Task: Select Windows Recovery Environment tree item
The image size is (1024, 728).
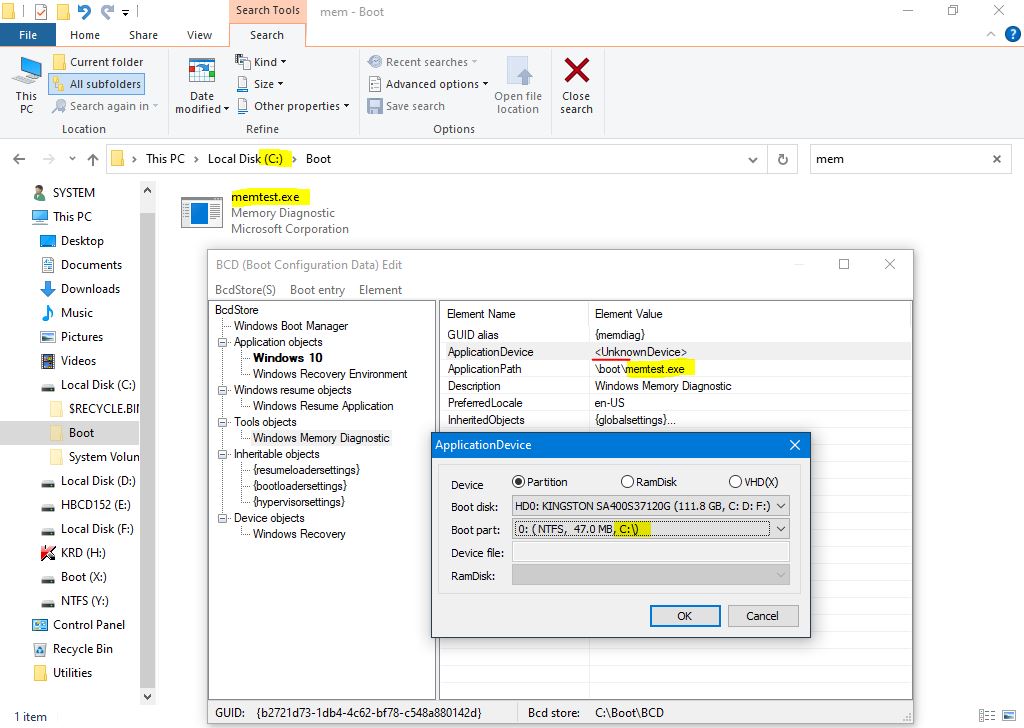Action: pos(330,374)
